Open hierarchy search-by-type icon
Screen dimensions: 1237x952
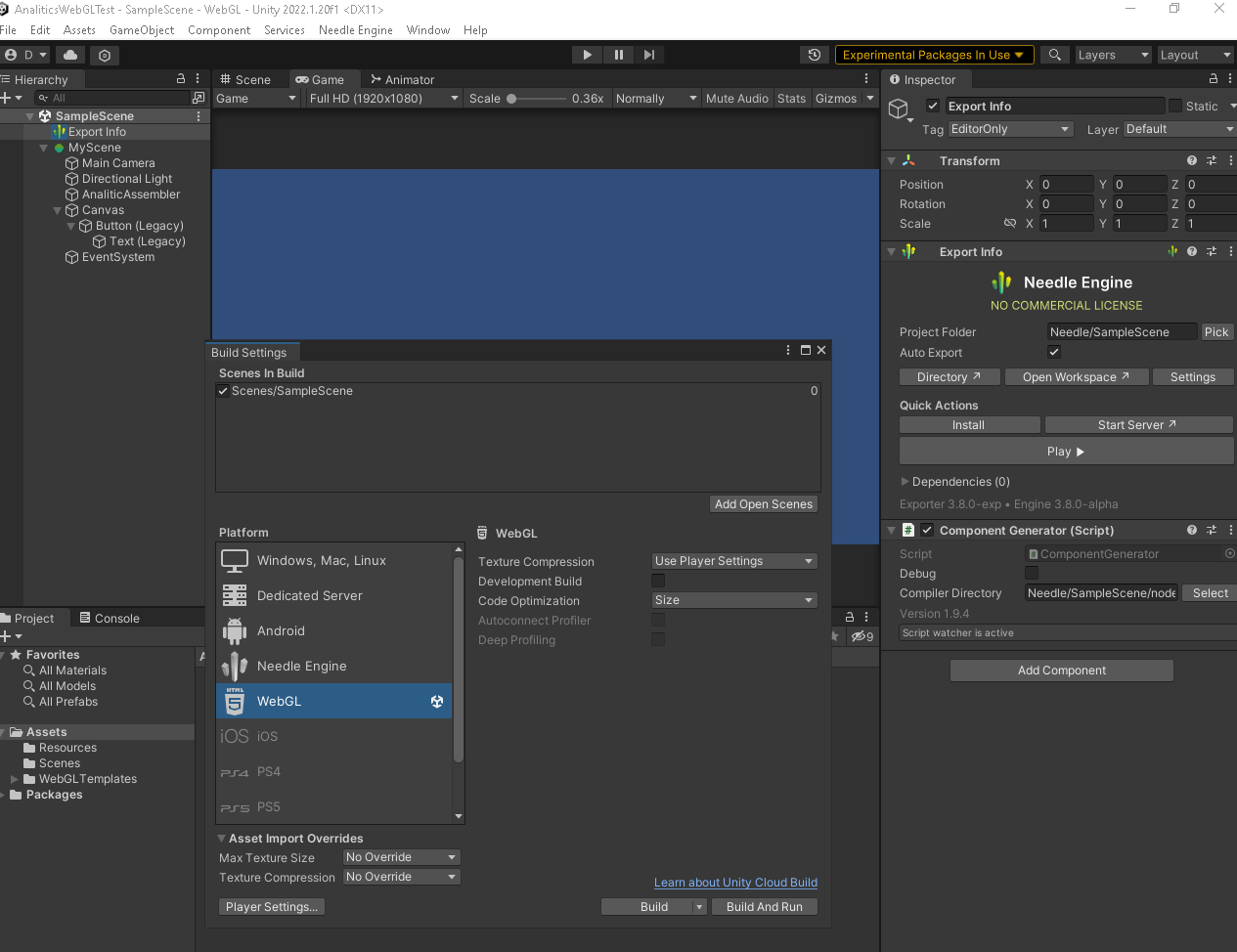point(199,98)
